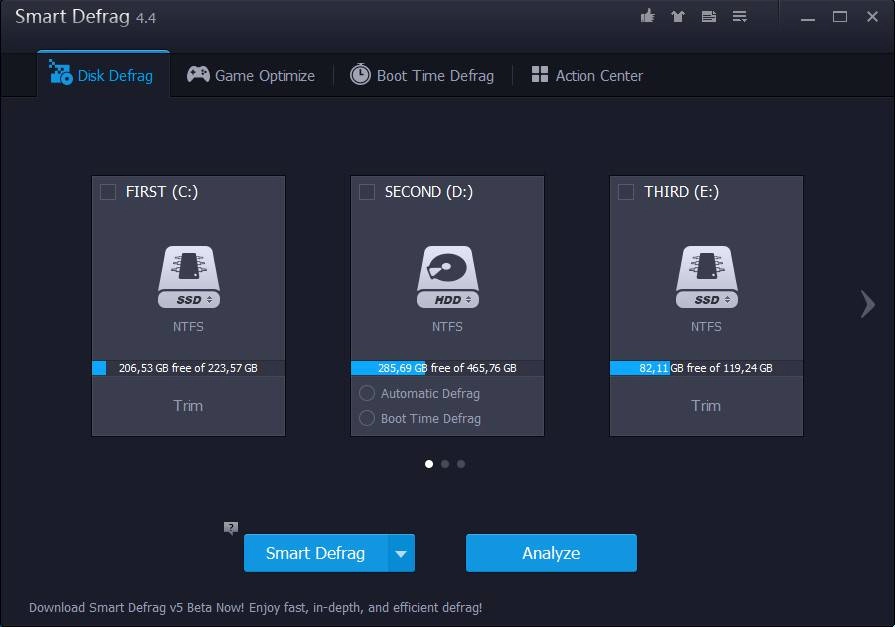The height and width of the screenshot is (627, 895).
Task: Click the gamepad icon of Game Optimize
Action: point(198,74)
